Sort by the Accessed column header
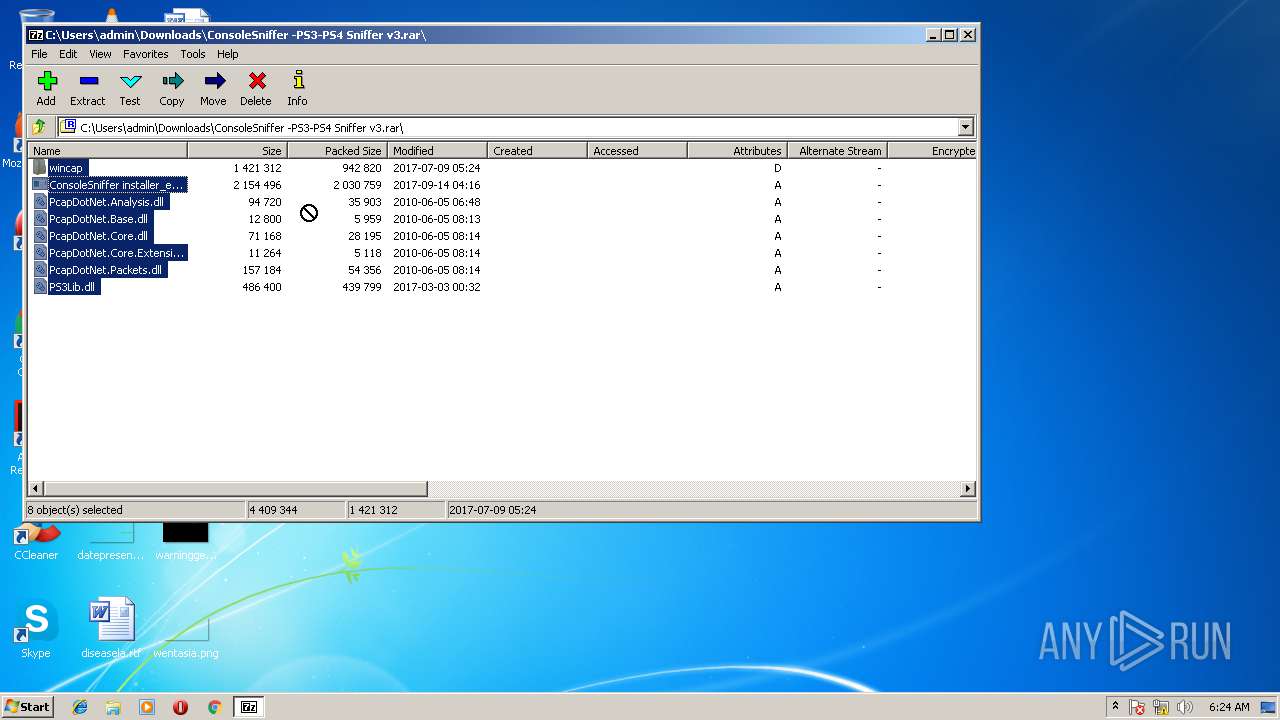 tap(638, 151)
